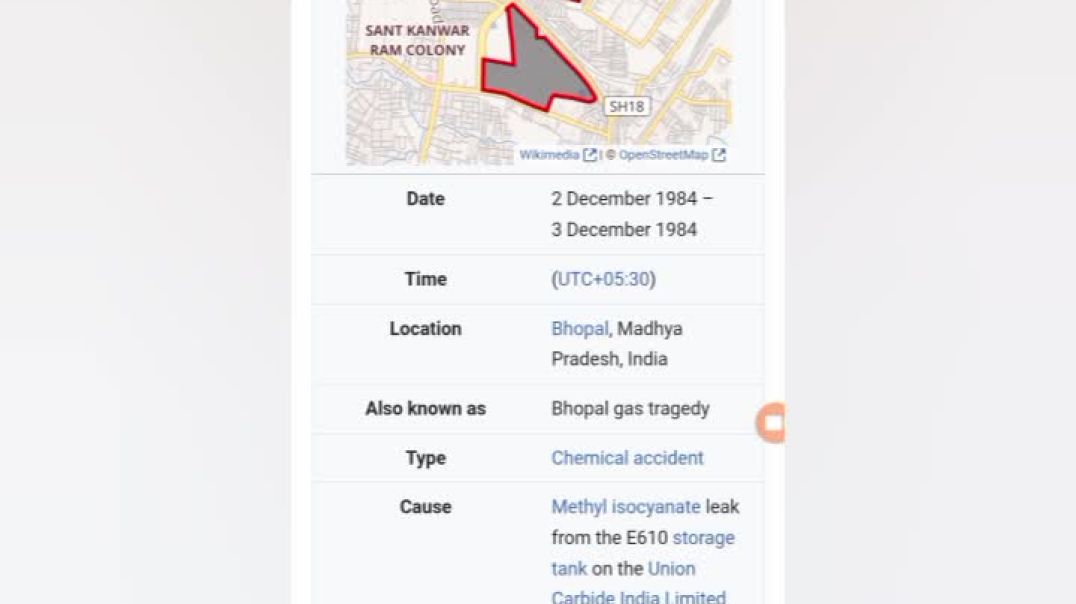Click the Wikimedia attribution link
Image resolution: width=1076 pixels, height=604 pixels.
[x=550, y=155]
